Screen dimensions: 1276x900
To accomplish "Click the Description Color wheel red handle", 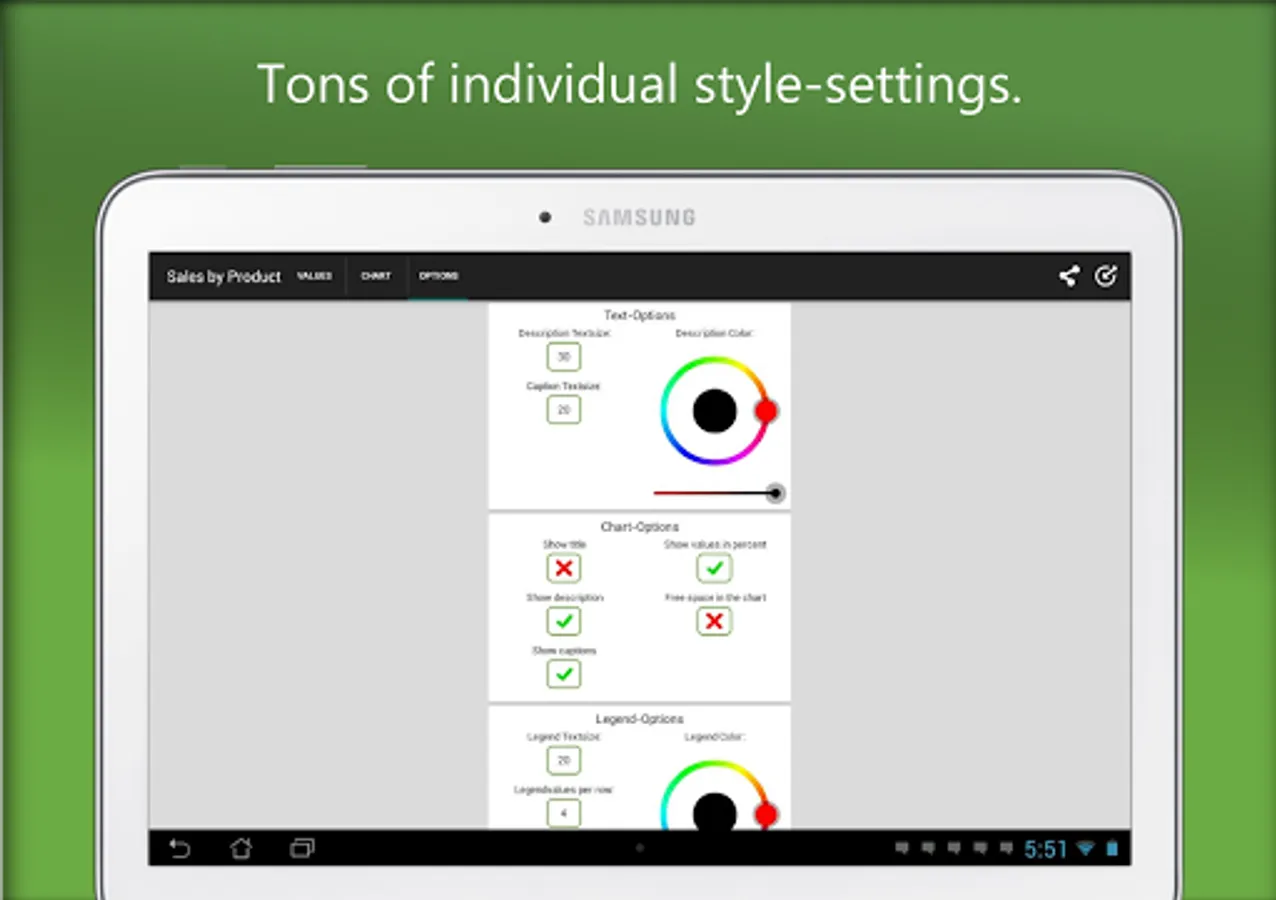I will tap(766, 411).
